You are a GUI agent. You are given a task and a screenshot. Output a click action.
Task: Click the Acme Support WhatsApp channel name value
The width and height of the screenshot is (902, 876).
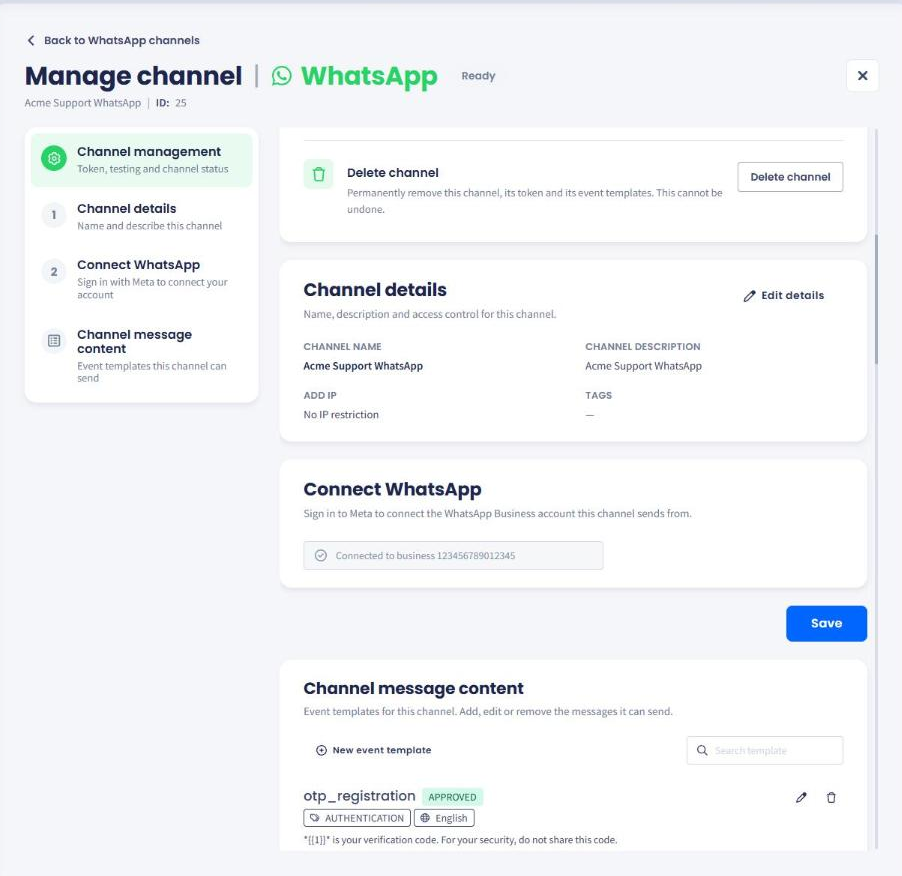(x=363, y=366)
